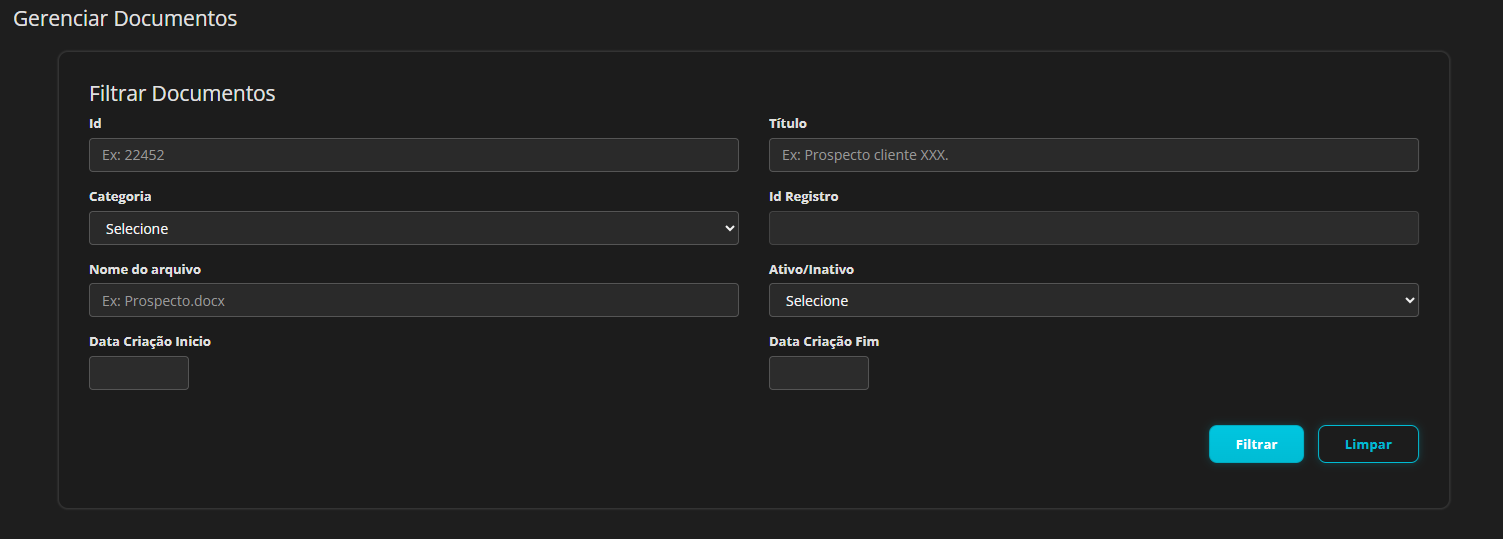
Task: Click the "Filtrar Documentos" panel heading
Action: pyautogui.click(x=182, y=94)
